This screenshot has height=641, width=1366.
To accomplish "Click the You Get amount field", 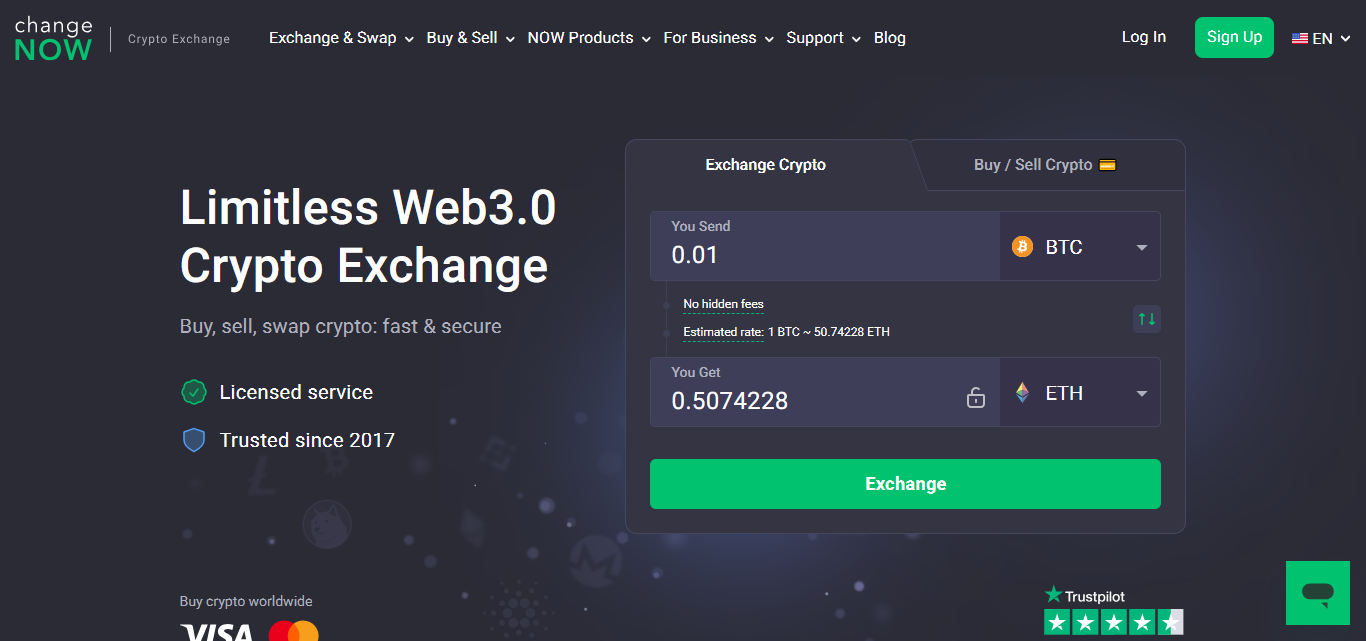I will click(x=825, y=392).
